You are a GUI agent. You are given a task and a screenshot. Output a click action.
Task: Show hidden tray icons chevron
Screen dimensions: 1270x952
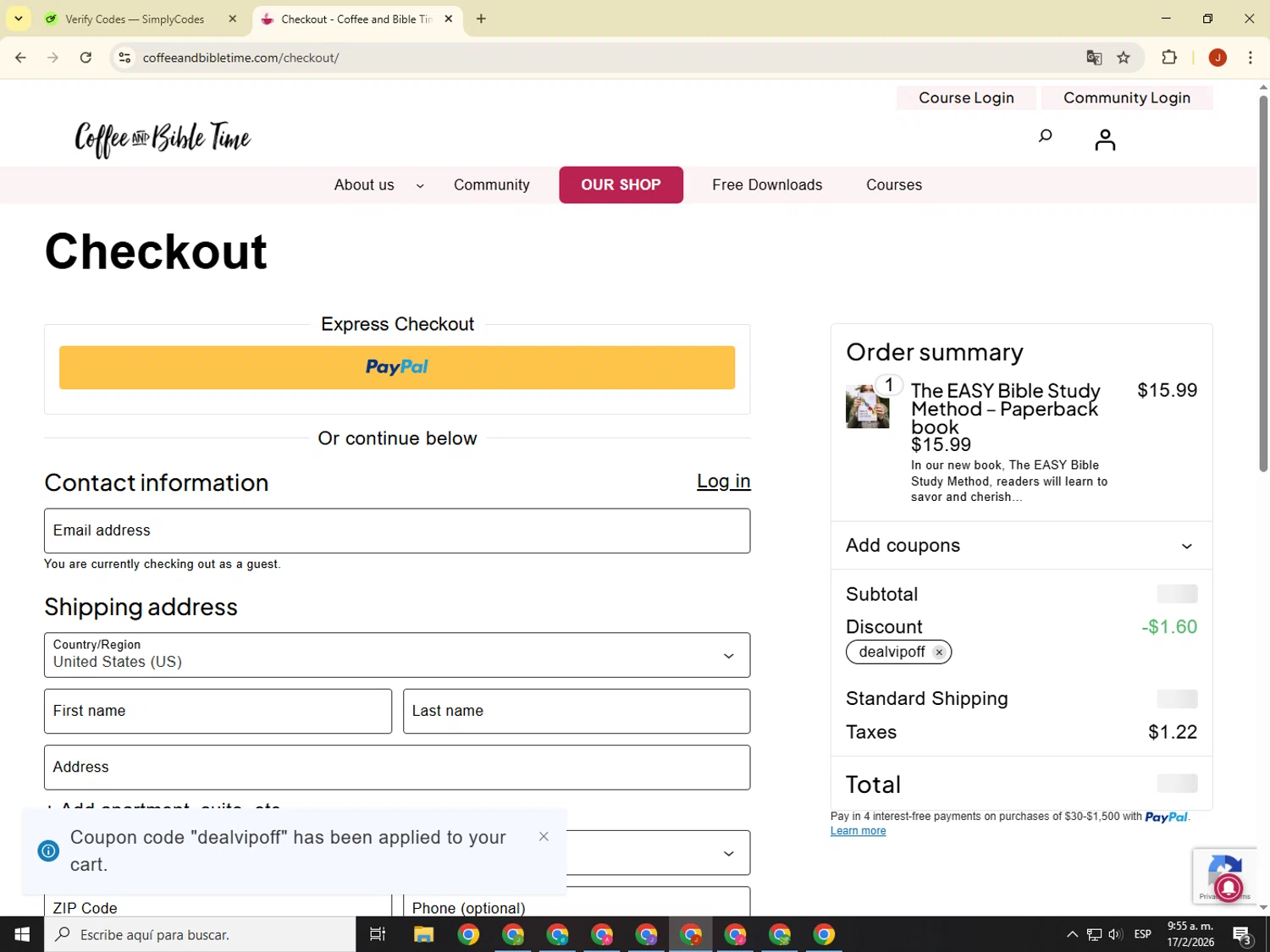click(x=1072, y=934)
